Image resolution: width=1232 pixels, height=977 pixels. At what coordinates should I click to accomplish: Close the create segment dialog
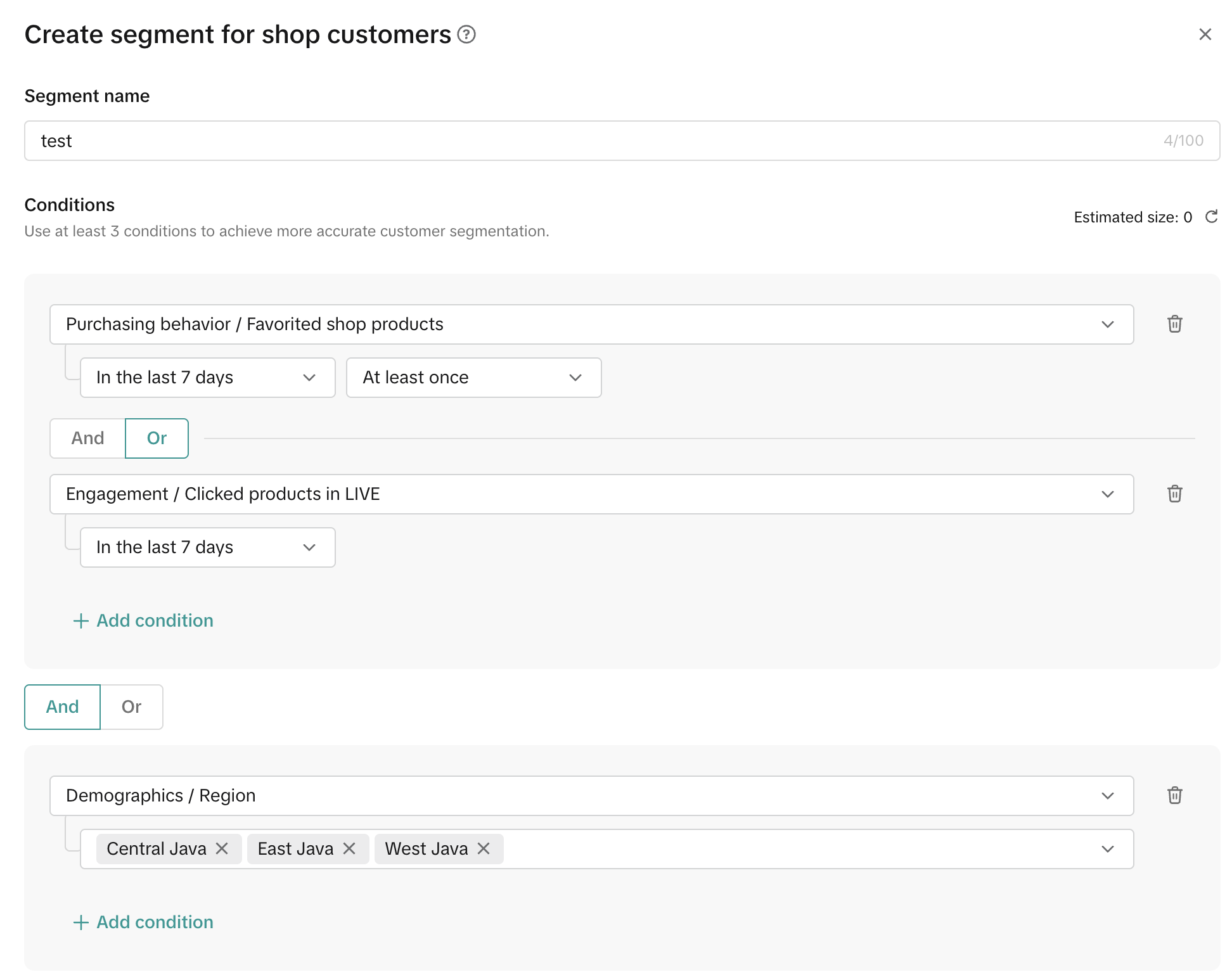click(1205, 34)
